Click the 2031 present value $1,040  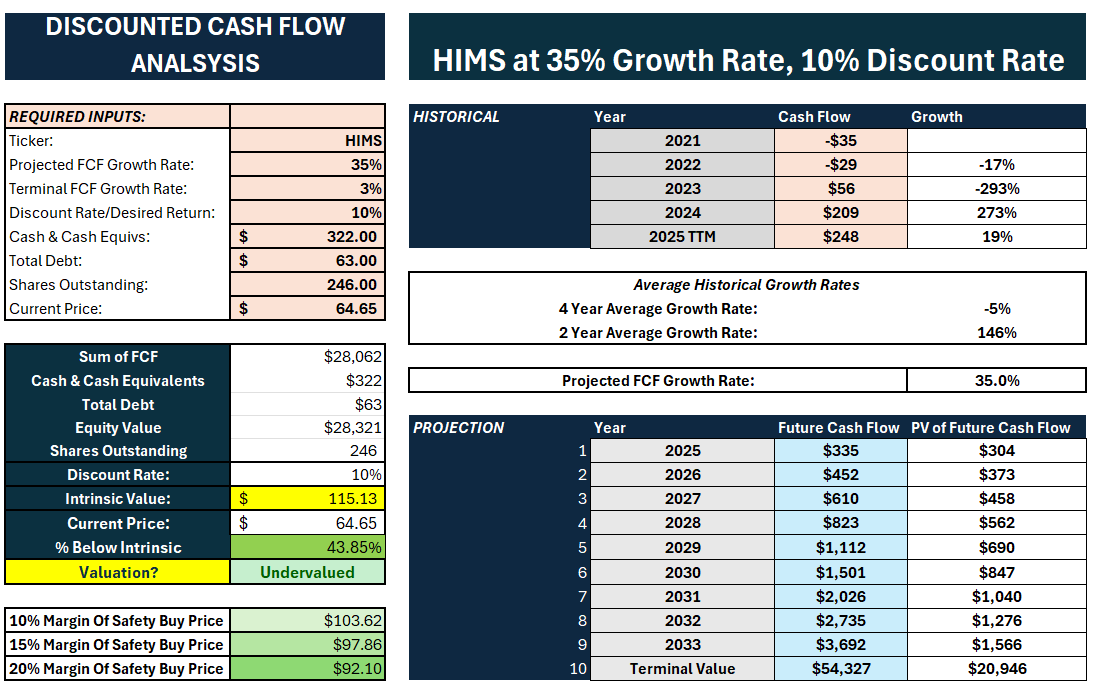[997, 597]
